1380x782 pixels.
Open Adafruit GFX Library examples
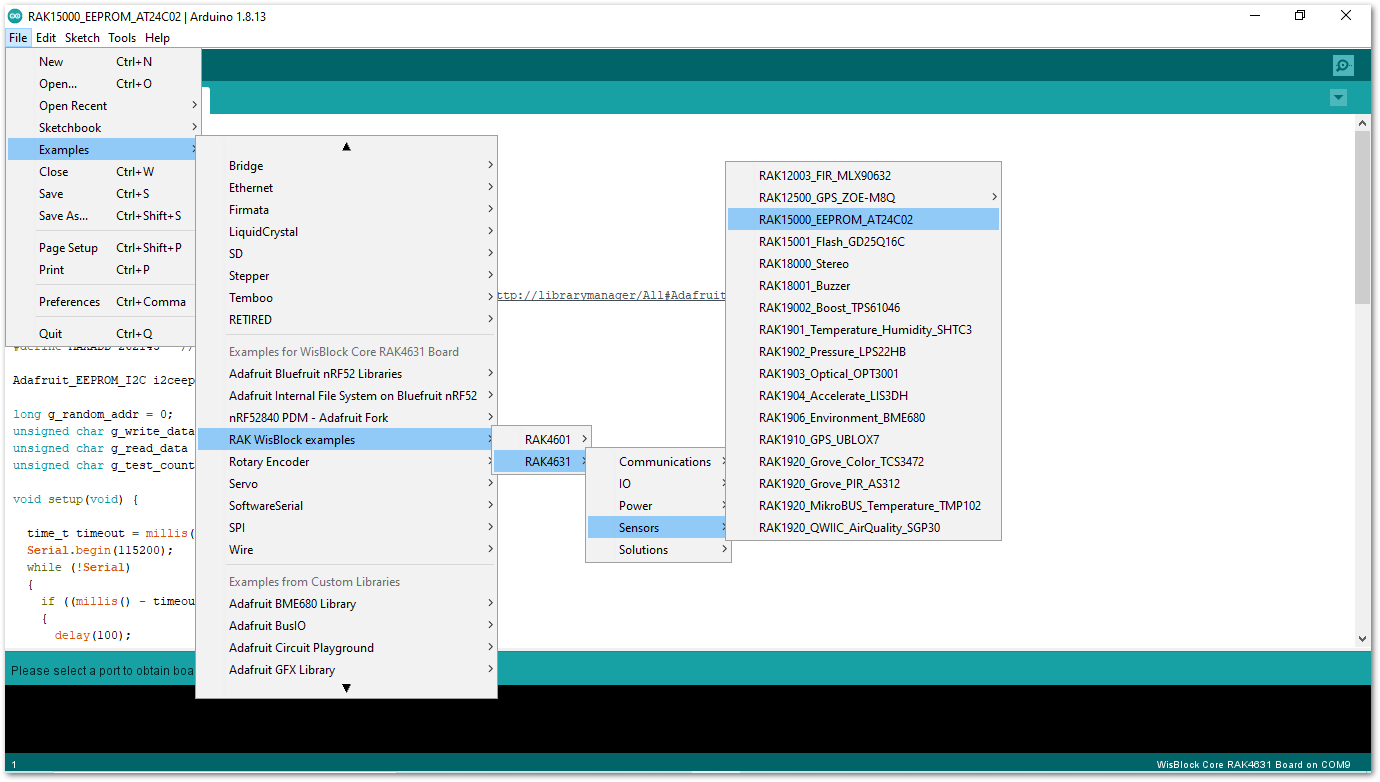click(346, 670)
